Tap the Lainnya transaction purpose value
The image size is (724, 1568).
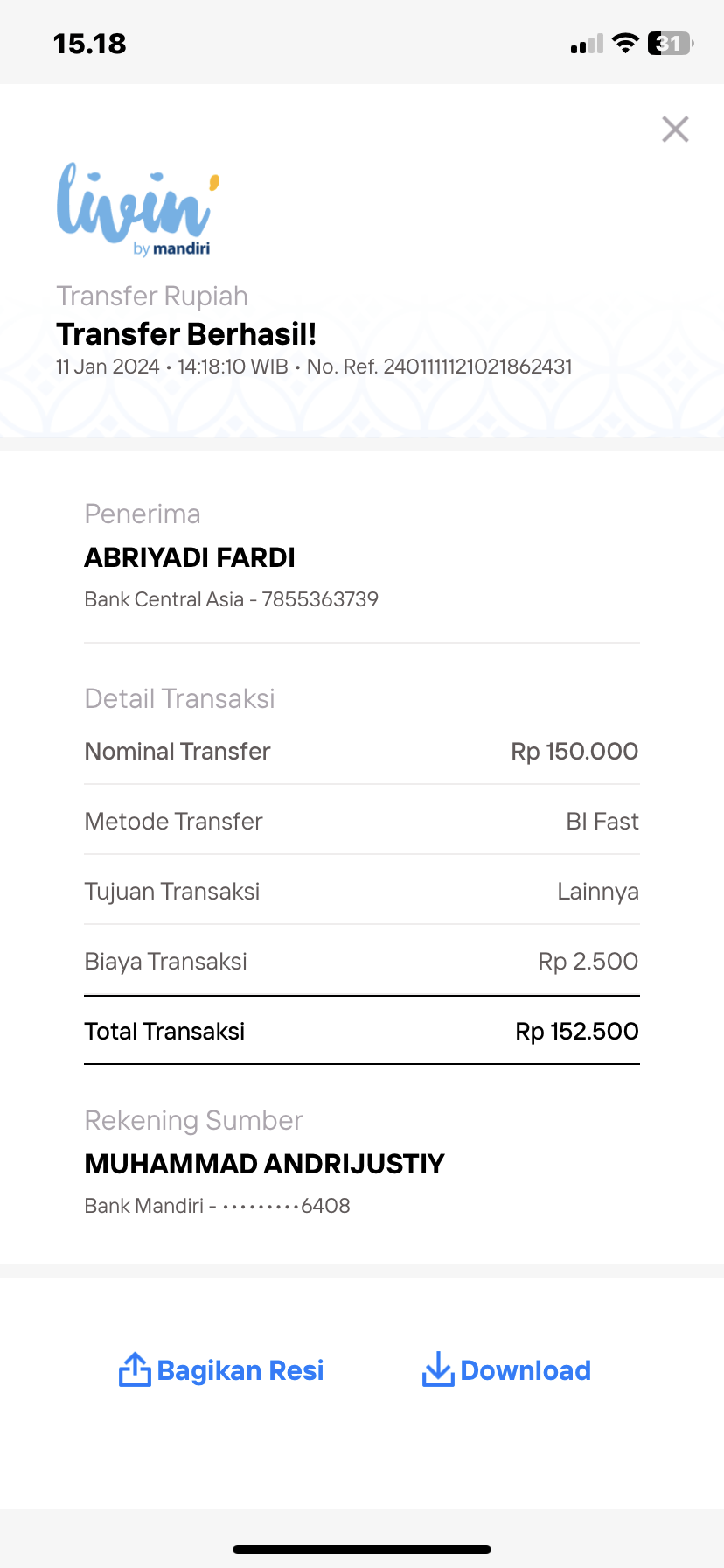pos(598,892)
